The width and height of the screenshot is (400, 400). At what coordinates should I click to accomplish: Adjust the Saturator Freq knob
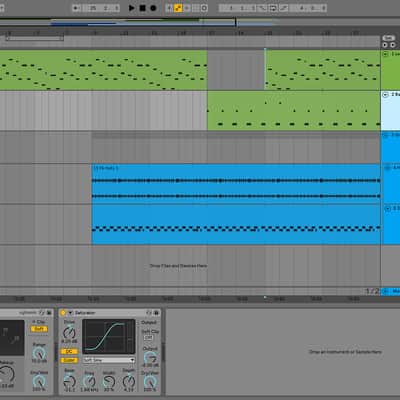point(89,381)
